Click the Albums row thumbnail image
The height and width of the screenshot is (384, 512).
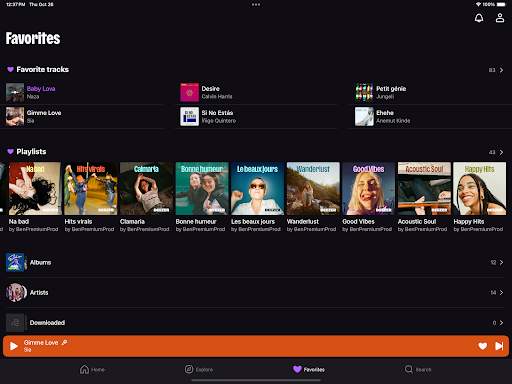15,263
